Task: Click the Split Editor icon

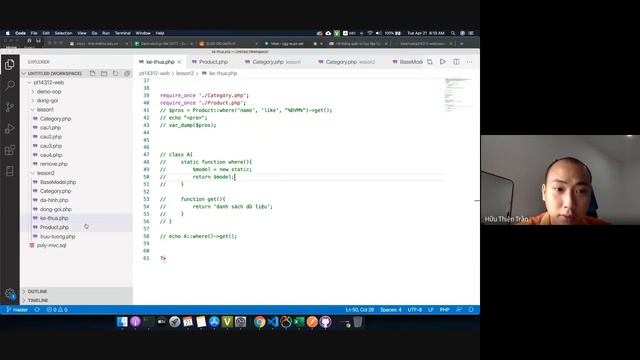Action: click(x=456, y=62)
